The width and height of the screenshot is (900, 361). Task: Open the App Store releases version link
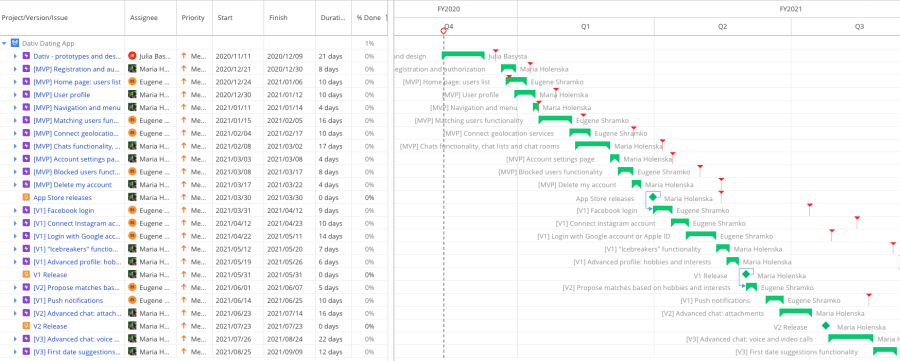point(62,197)
